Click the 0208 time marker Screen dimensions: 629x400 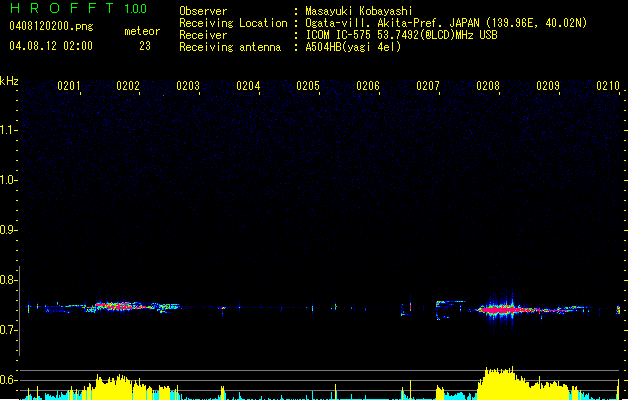[x=488, y=86]
